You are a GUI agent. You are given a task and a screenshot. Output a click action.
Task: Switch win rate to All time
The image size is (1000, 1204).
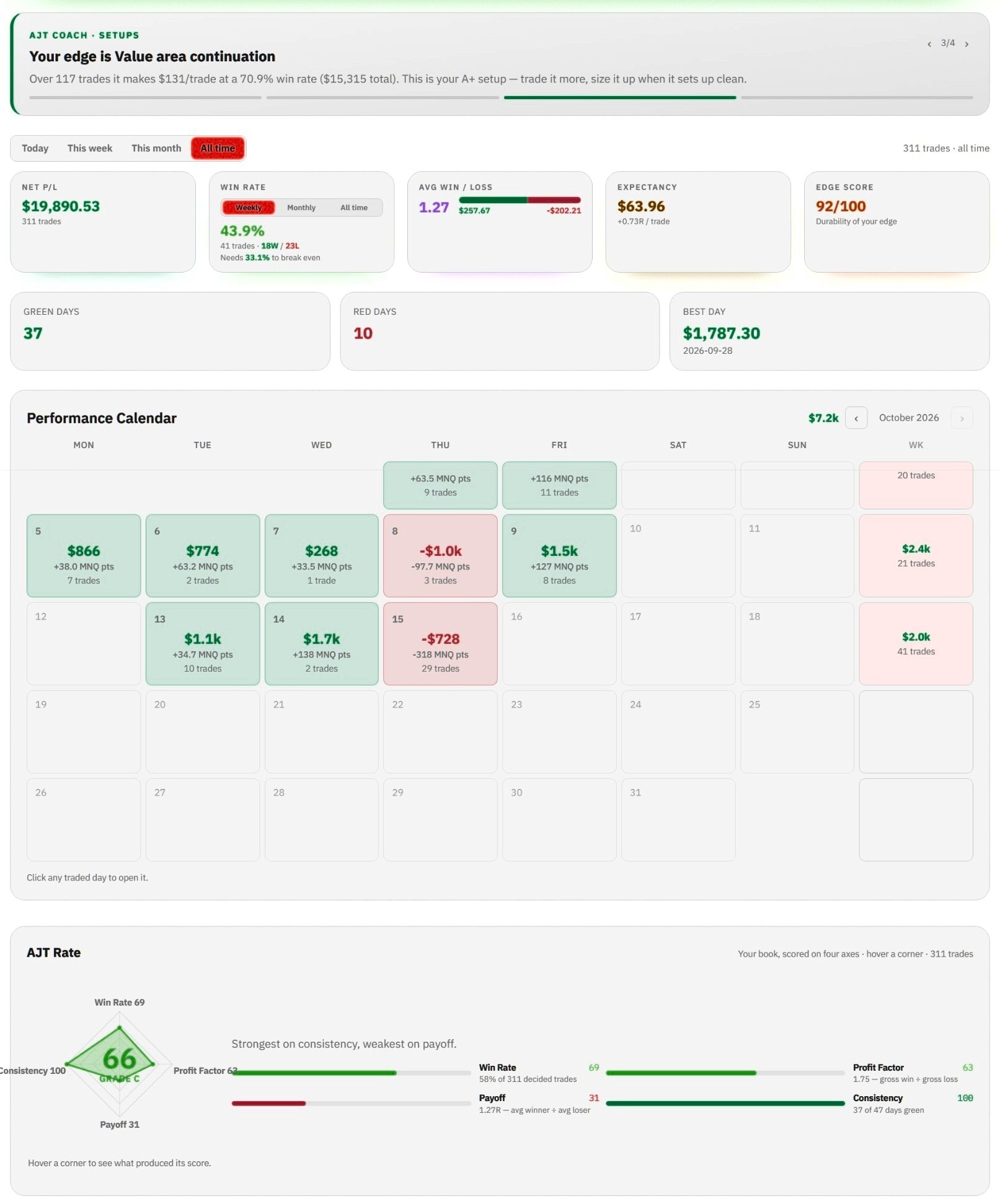point(353,208)
